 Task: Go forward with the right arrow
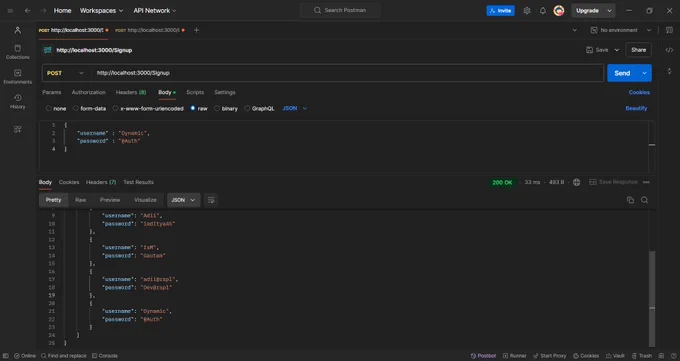pyautogui.click(x=43, y=10)
